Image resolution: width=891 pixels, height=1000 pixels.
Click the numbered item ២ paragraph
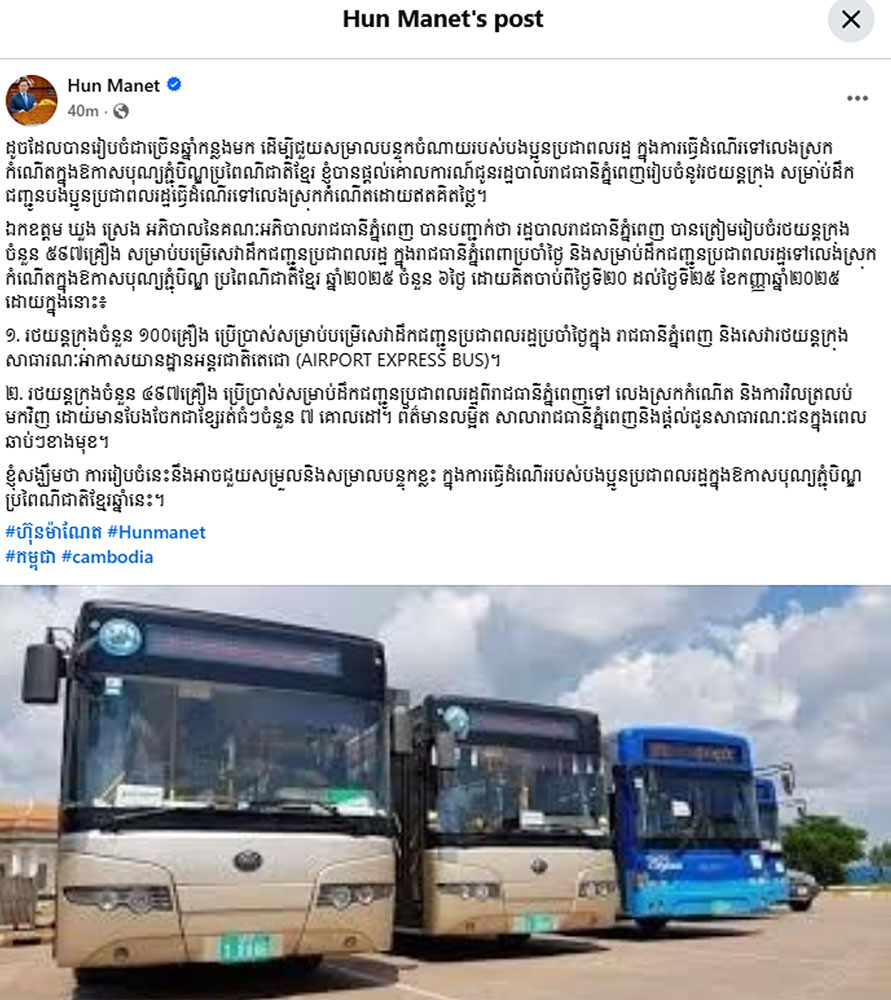pos(436,417)
